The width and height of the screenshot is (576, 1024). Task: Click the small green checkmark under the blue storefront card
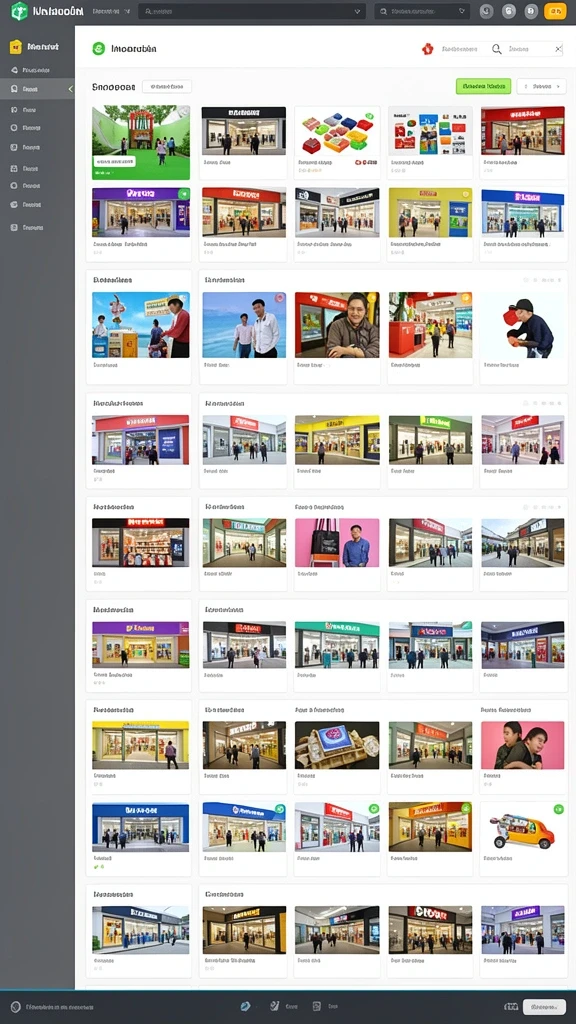[x=96, y=867]
